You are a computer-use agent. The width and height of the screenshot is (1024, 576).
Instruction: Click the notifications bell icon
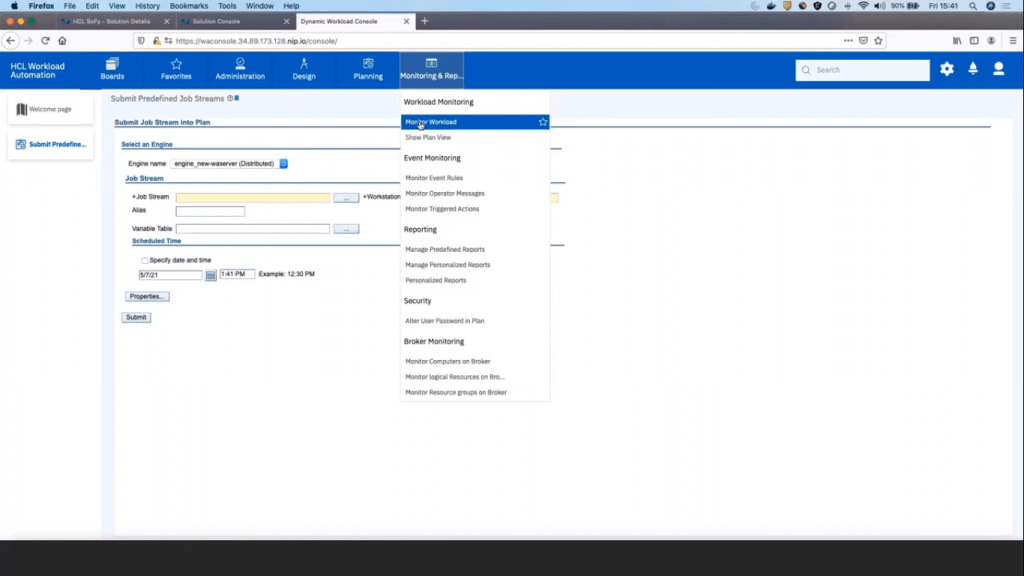click(972, 69)
